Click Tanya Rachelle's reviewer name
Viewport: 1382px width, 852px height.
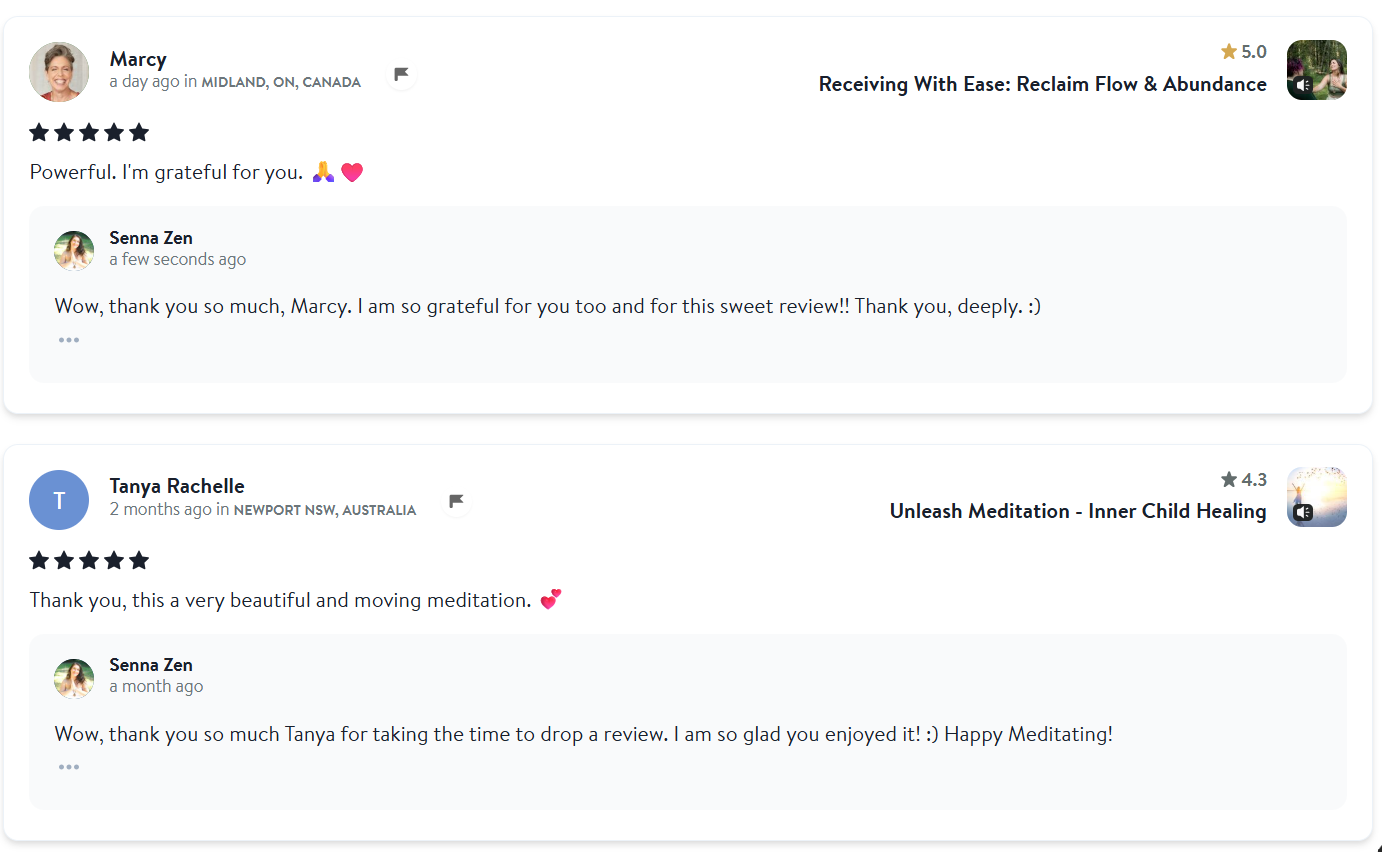tap(177, 486)
